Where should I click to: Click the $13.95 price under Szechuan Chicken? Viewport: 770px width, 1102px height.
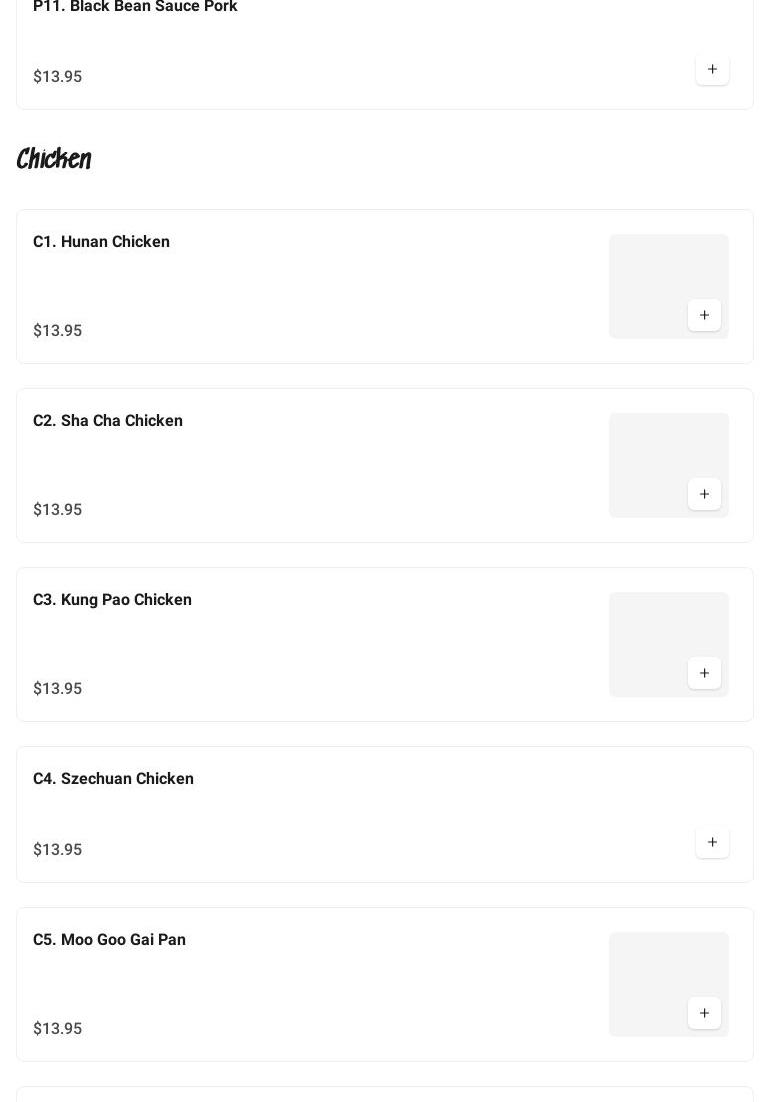(x=58, y=850)
